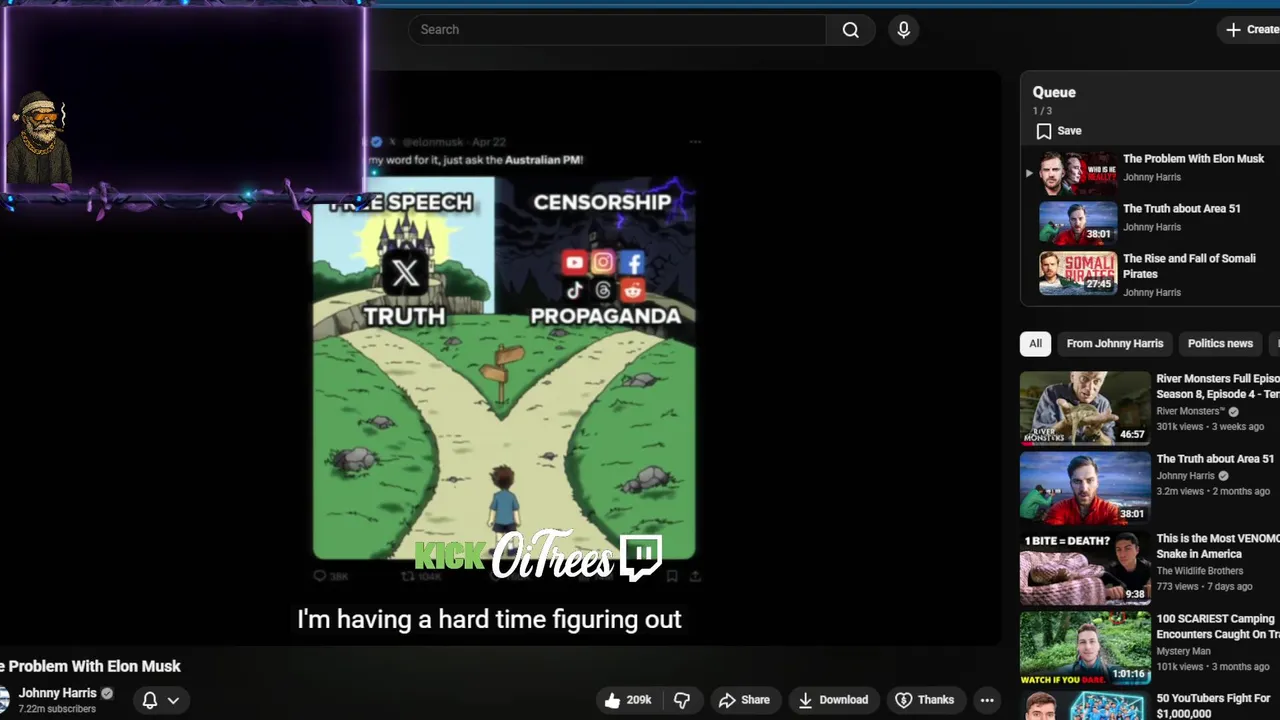Download the video
Image resolution: width=1280 pixels, height=720 pixels.
833,700
